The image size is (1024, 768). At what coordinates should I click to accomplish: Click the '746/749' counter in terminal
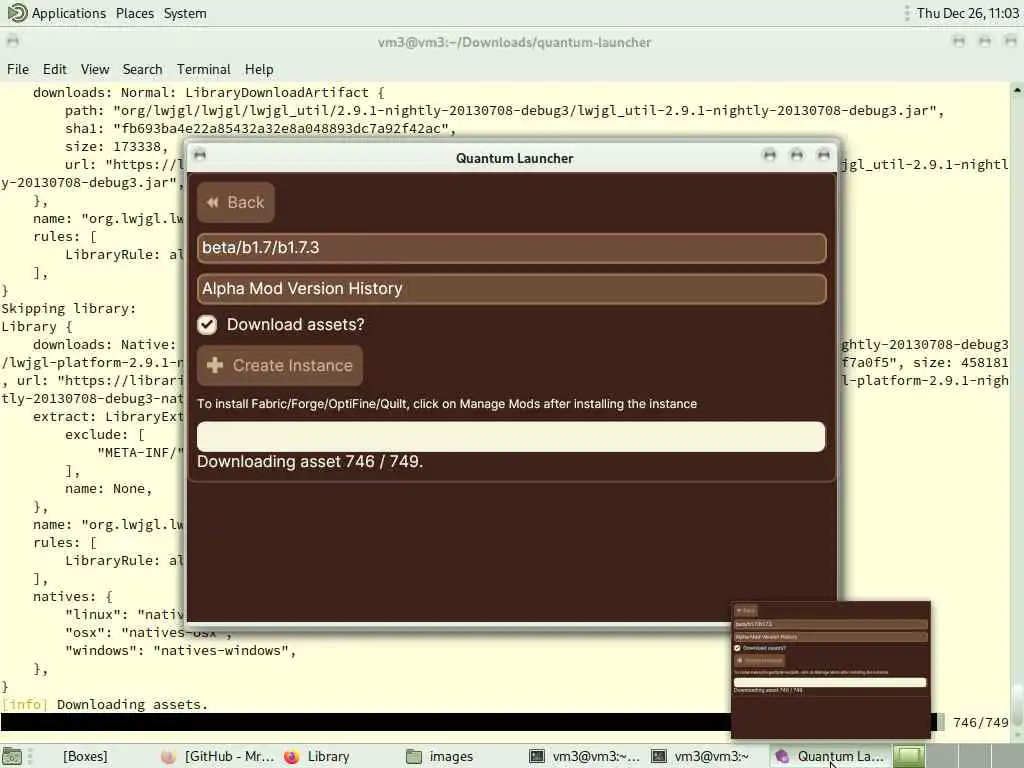[980, 723]
